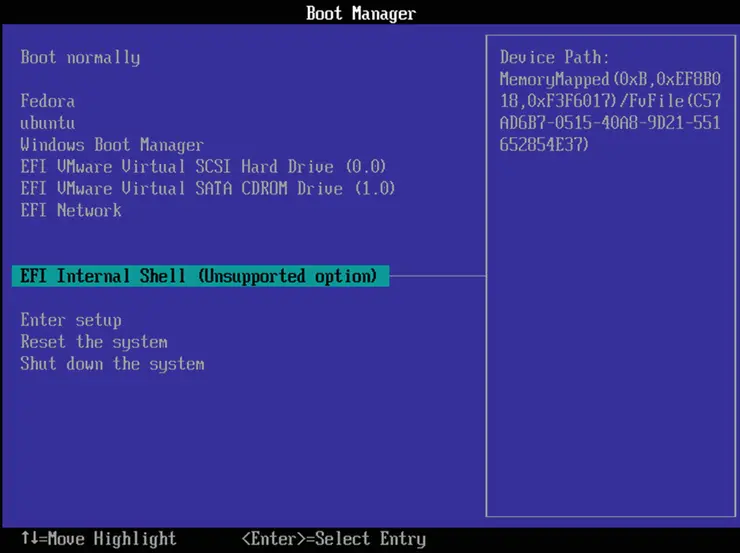Click the Boot Manager title text
The image size is (740, 553).
(x=361, y=13)
